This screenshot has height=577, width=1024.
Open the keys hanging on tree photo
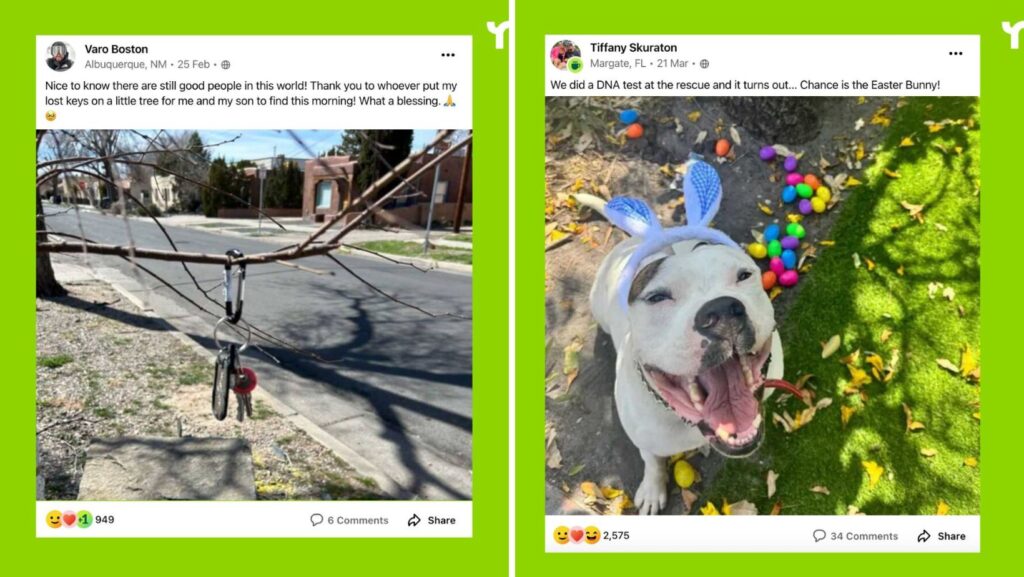coord(254,315)
